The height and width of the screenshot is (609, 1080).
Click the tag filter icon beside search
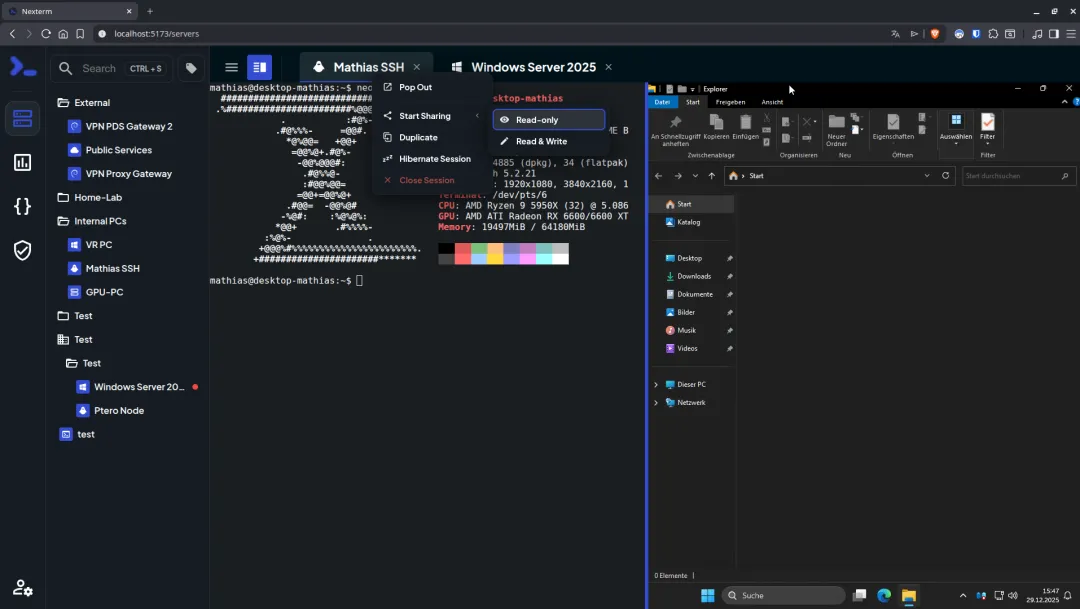pos(191,68)
